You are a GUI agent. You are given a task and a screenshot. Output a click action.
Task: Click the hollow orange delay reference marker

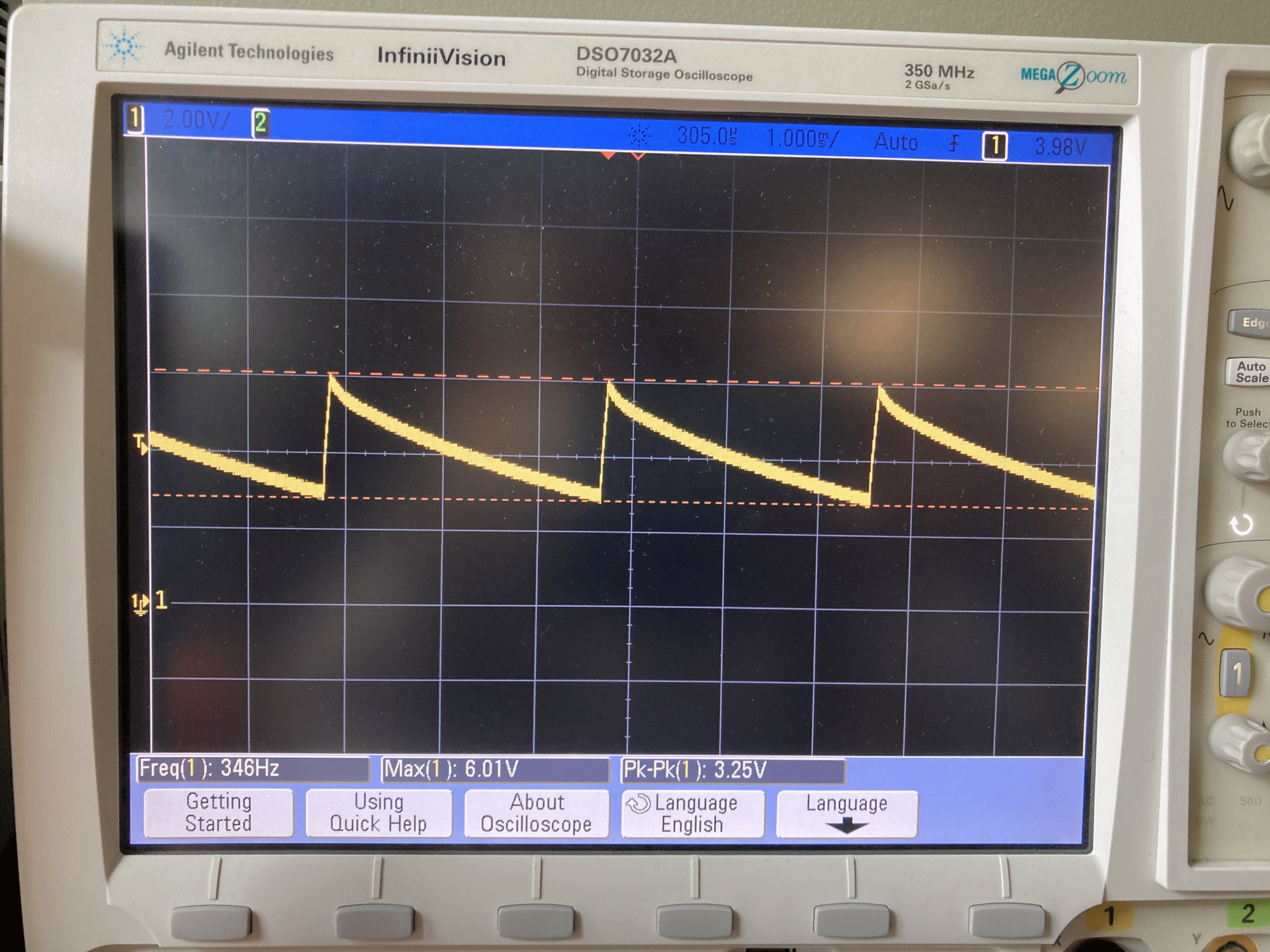pos(639,156)
